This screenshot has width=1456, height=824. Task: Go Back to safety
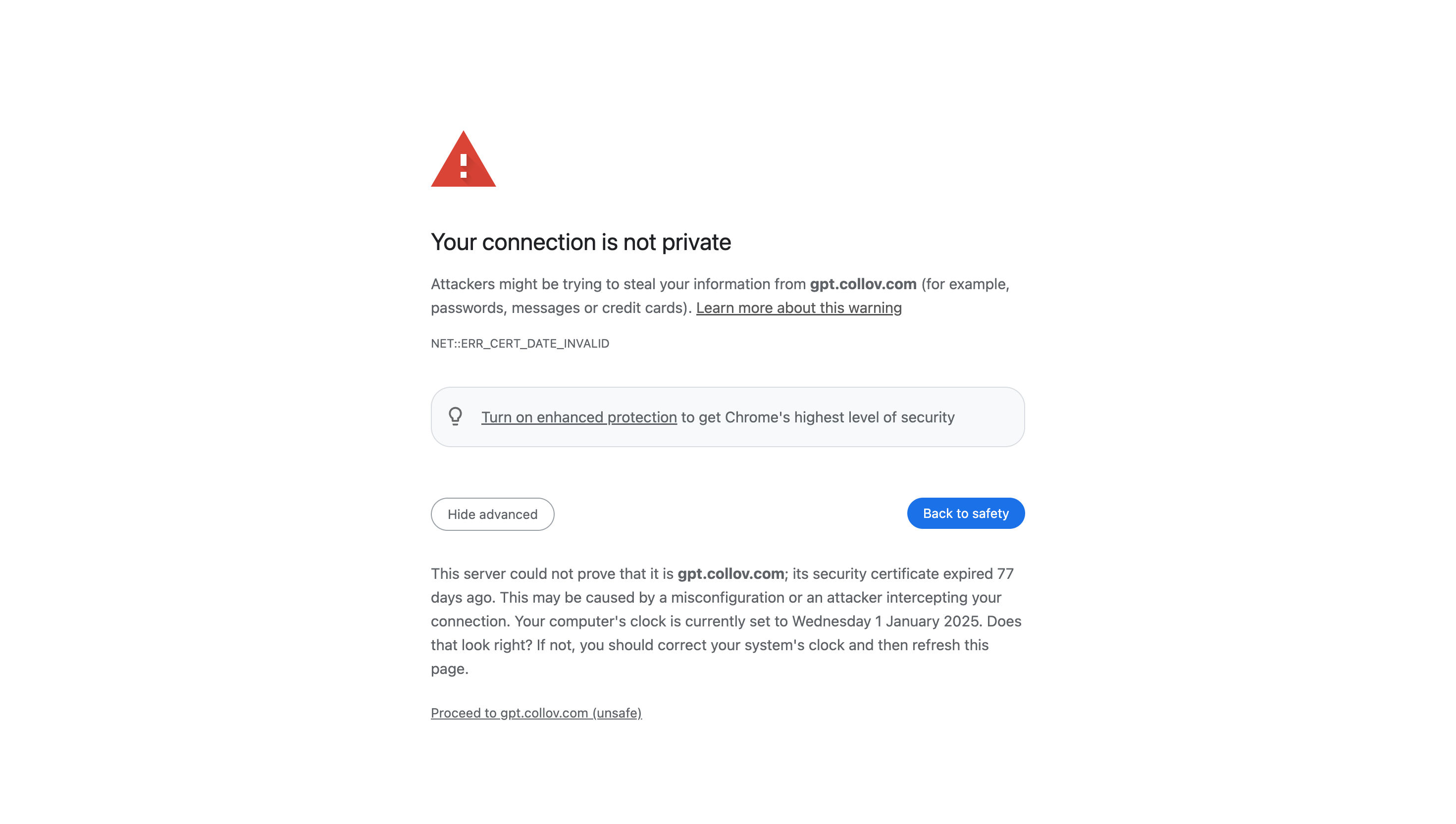(x=965, y=514)
